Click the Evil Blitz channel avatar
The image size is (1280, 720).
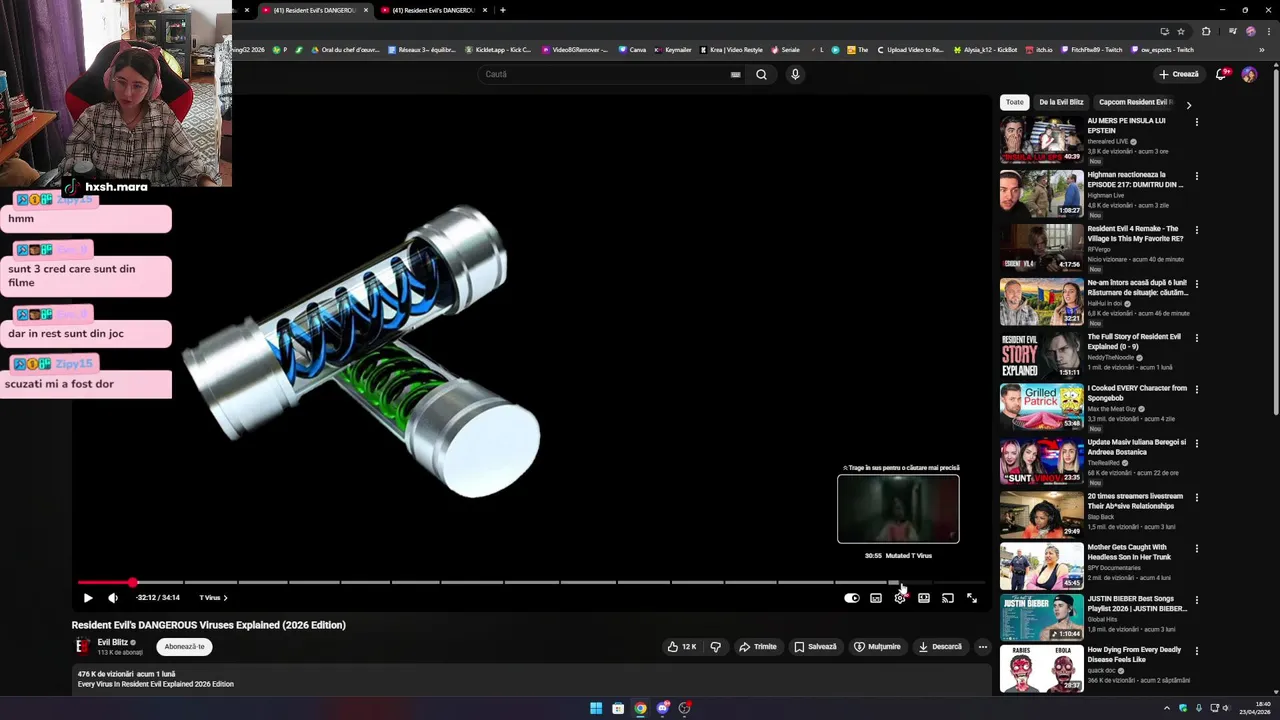tap(83, 647)
